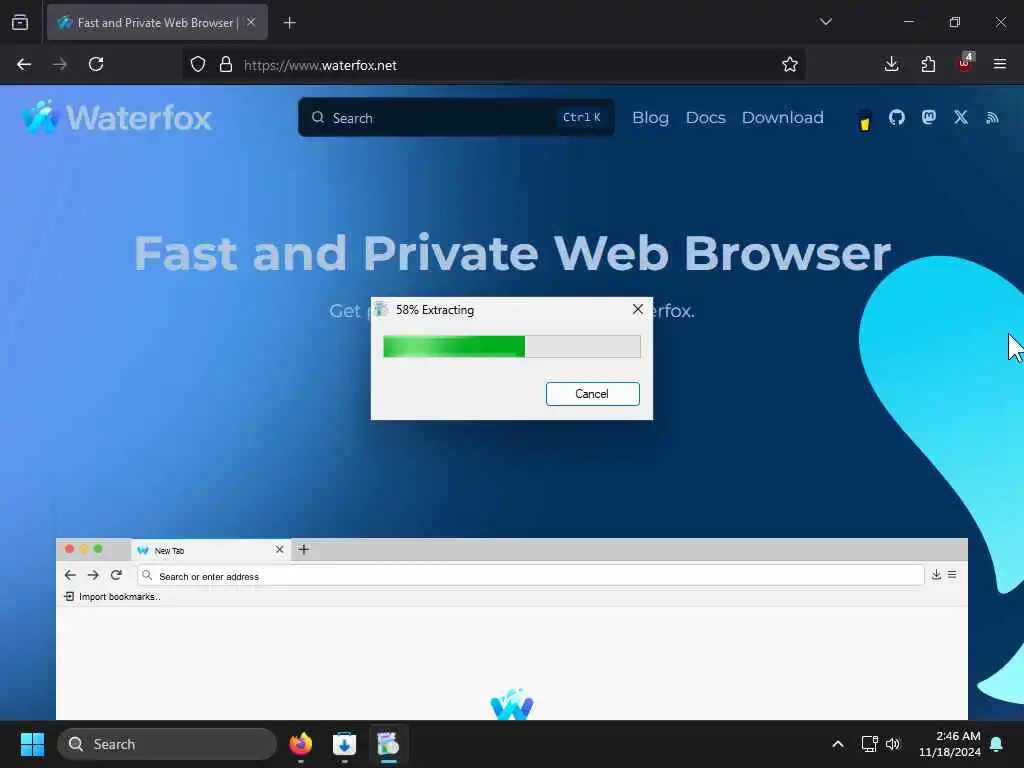Open the clock showing 2:46 AM

[x=950, y=744]
